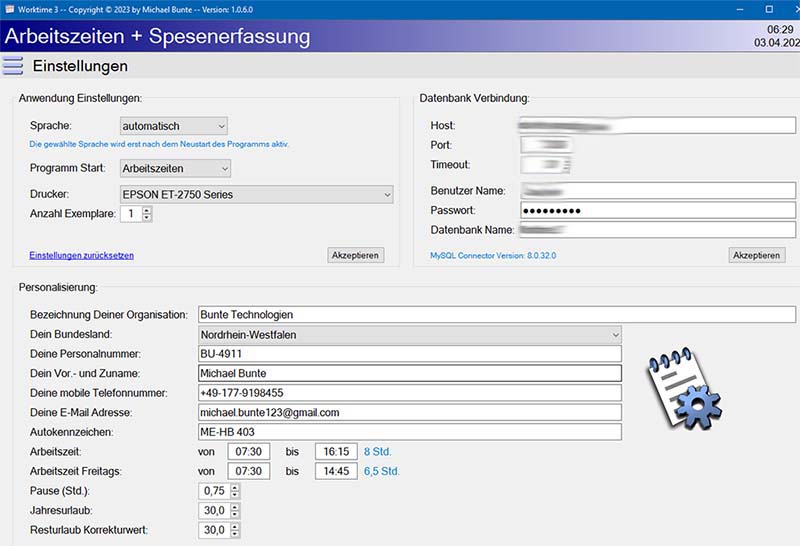800x546 pixels.
Task: Increase Anzahl Exemplare with the up arrow
Action: point(147,210)
